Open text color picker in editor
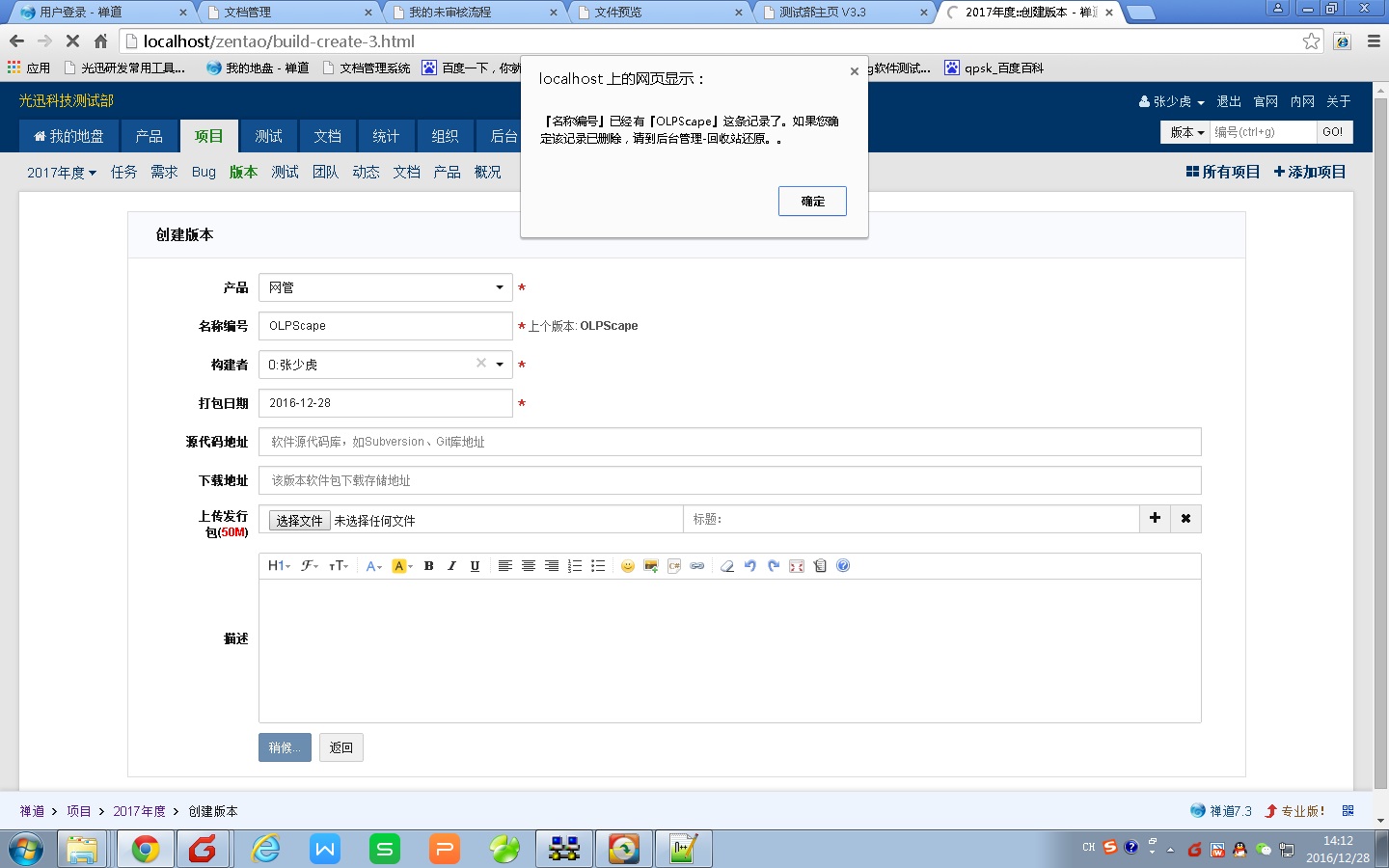The image size is (1389, 868). tap(374, 566)
